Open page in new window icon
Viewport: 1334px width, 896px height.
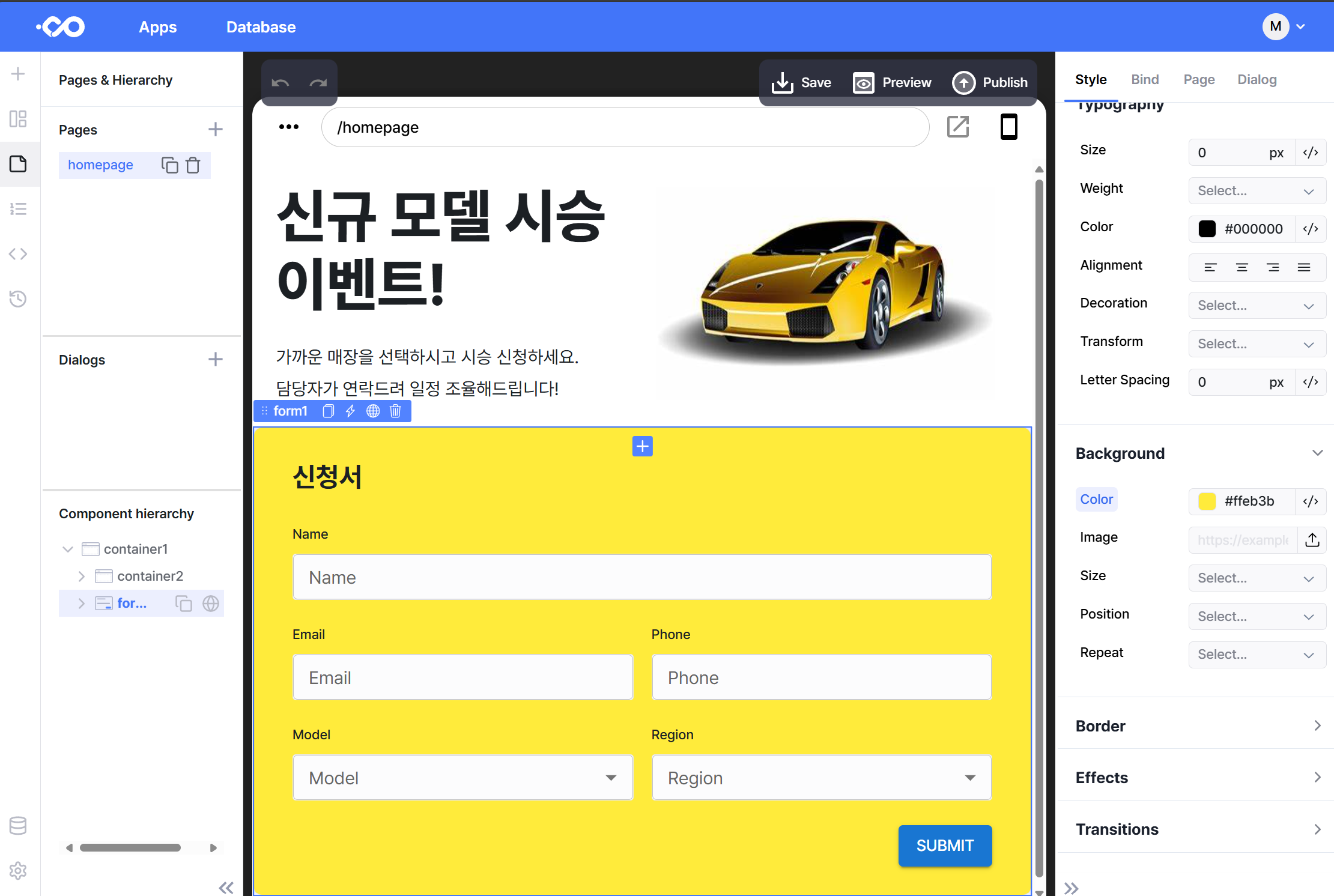[958, 127]
